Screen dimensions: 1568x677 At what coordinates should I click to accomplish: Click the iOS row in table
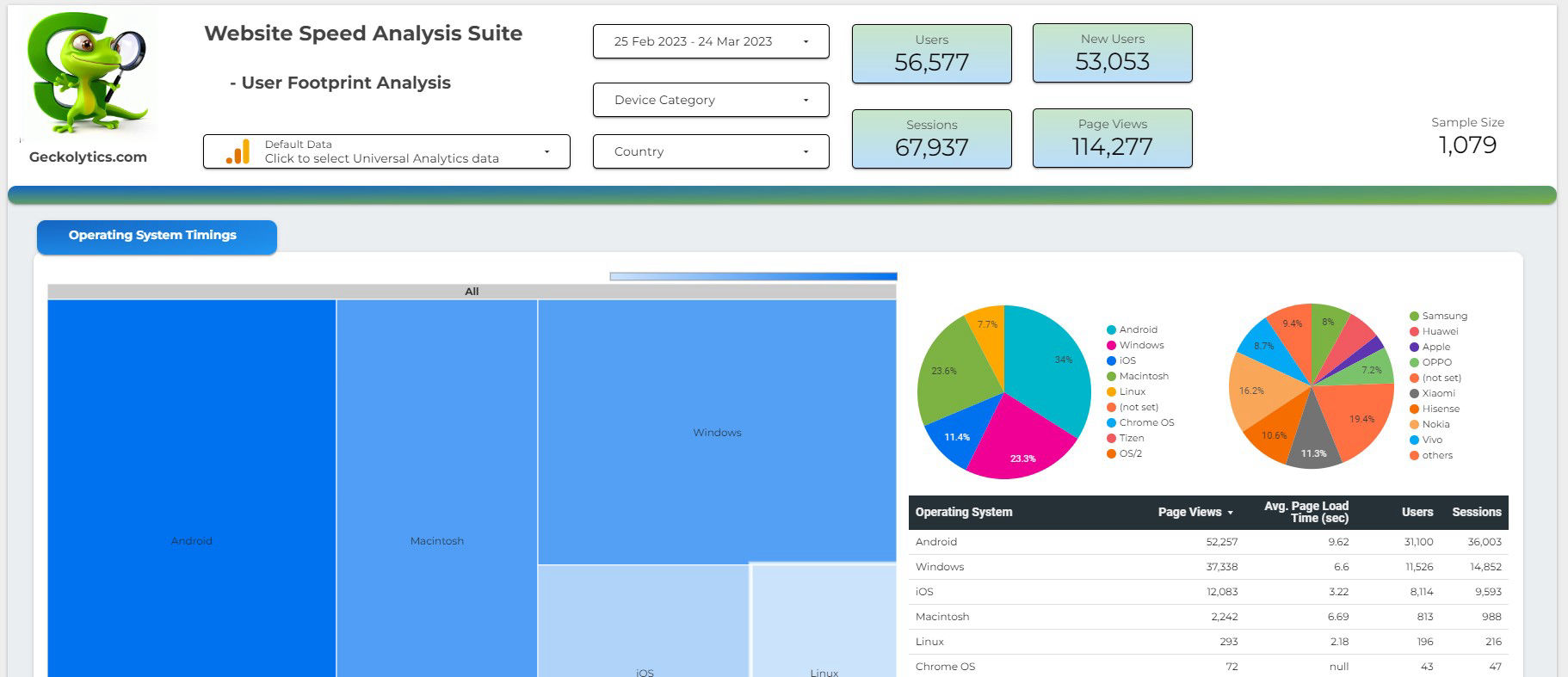[x=1208, y=592]
